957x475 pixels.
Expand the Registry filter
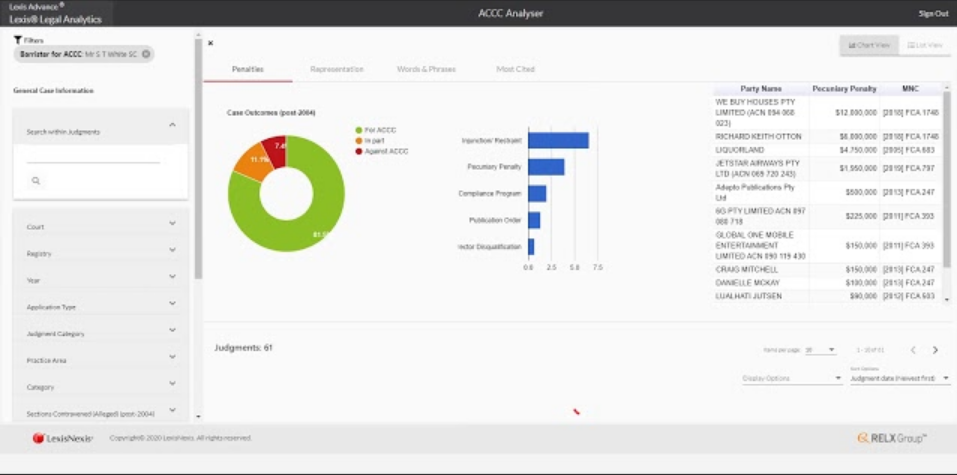pos(101,253)
